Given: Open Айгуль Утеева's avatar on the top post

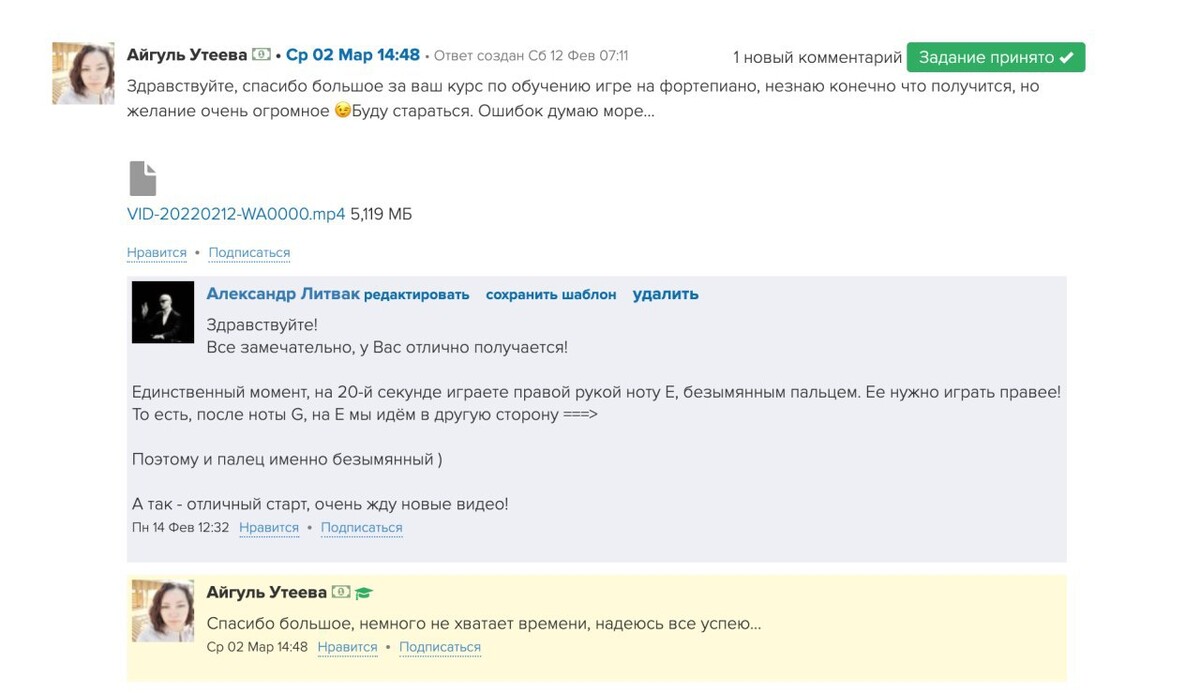Looking at the screenshot, I should (x=83, y=73).
